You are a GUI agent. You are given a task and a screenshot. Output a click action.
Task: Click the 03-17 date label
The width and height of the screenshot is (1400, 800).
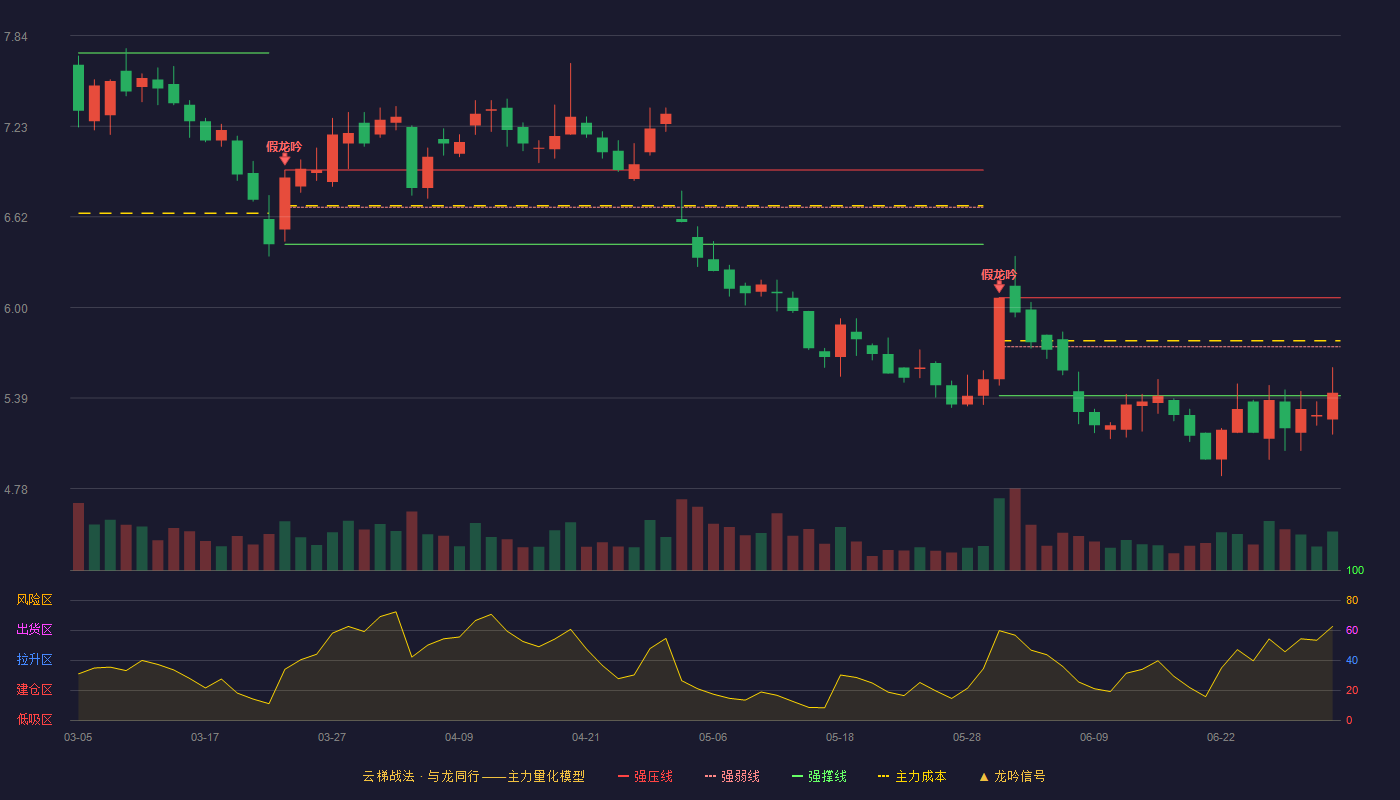[x=205, y=737]
